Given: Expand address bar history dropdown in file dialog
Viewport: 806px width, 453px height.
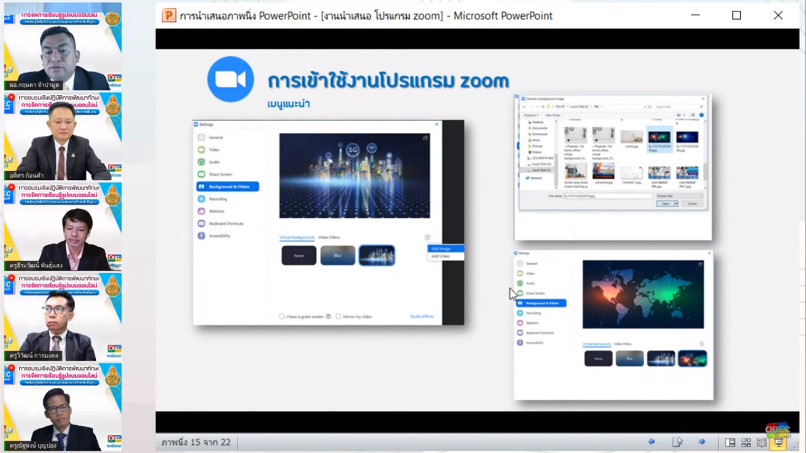Looking at the screenshot, I should (645, 106).
